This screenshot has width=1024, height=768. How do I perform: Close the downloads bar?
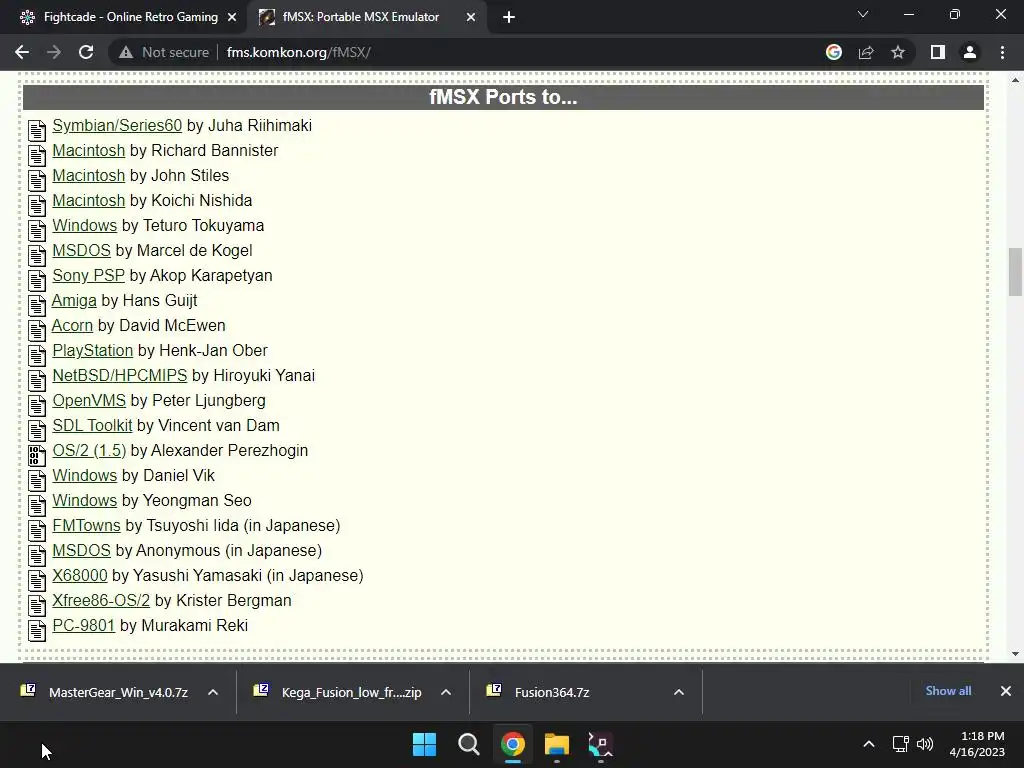coord(1006,691)
